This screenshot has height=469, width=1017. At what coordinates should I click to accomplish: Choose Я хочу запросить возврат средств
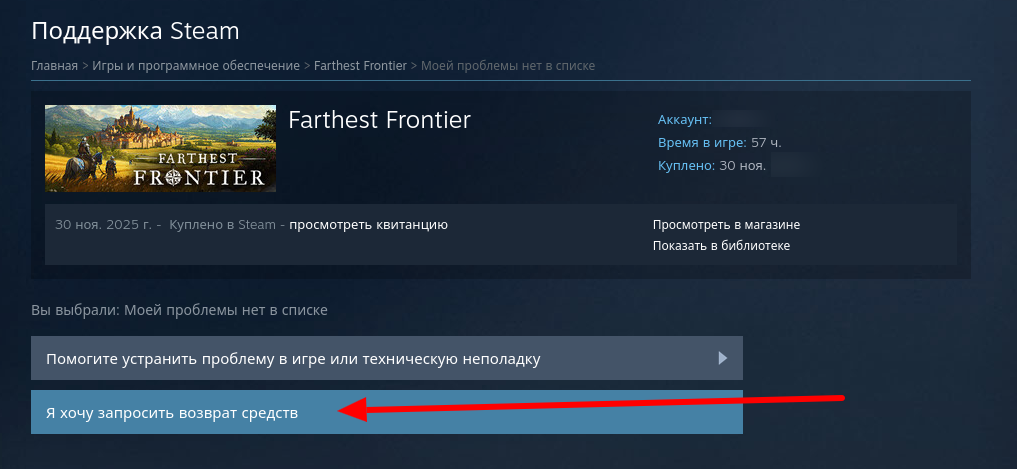click(387, 413)
